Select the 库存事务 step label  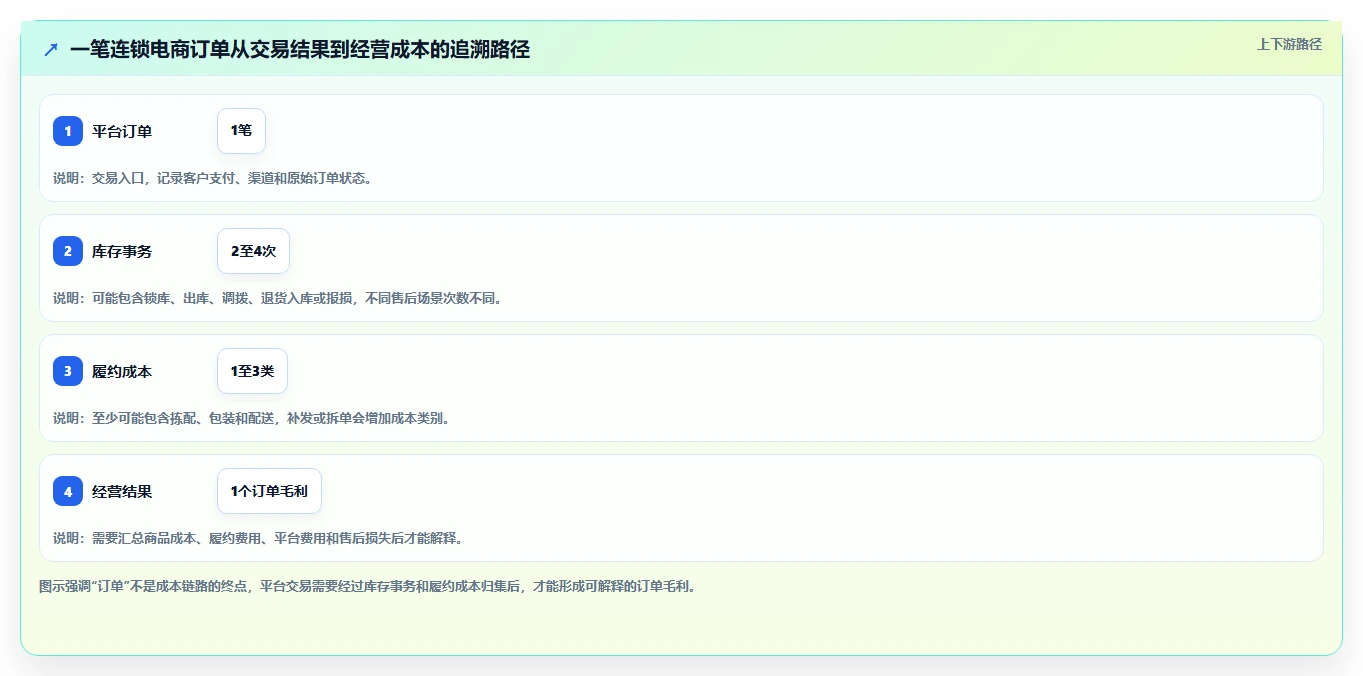[x=122, y=251]
